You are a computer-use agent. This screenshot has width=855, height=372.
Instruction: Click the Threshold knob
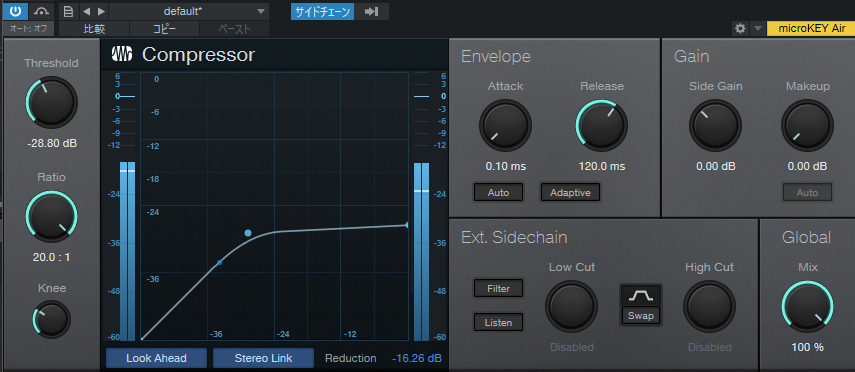tap(51, 103)
